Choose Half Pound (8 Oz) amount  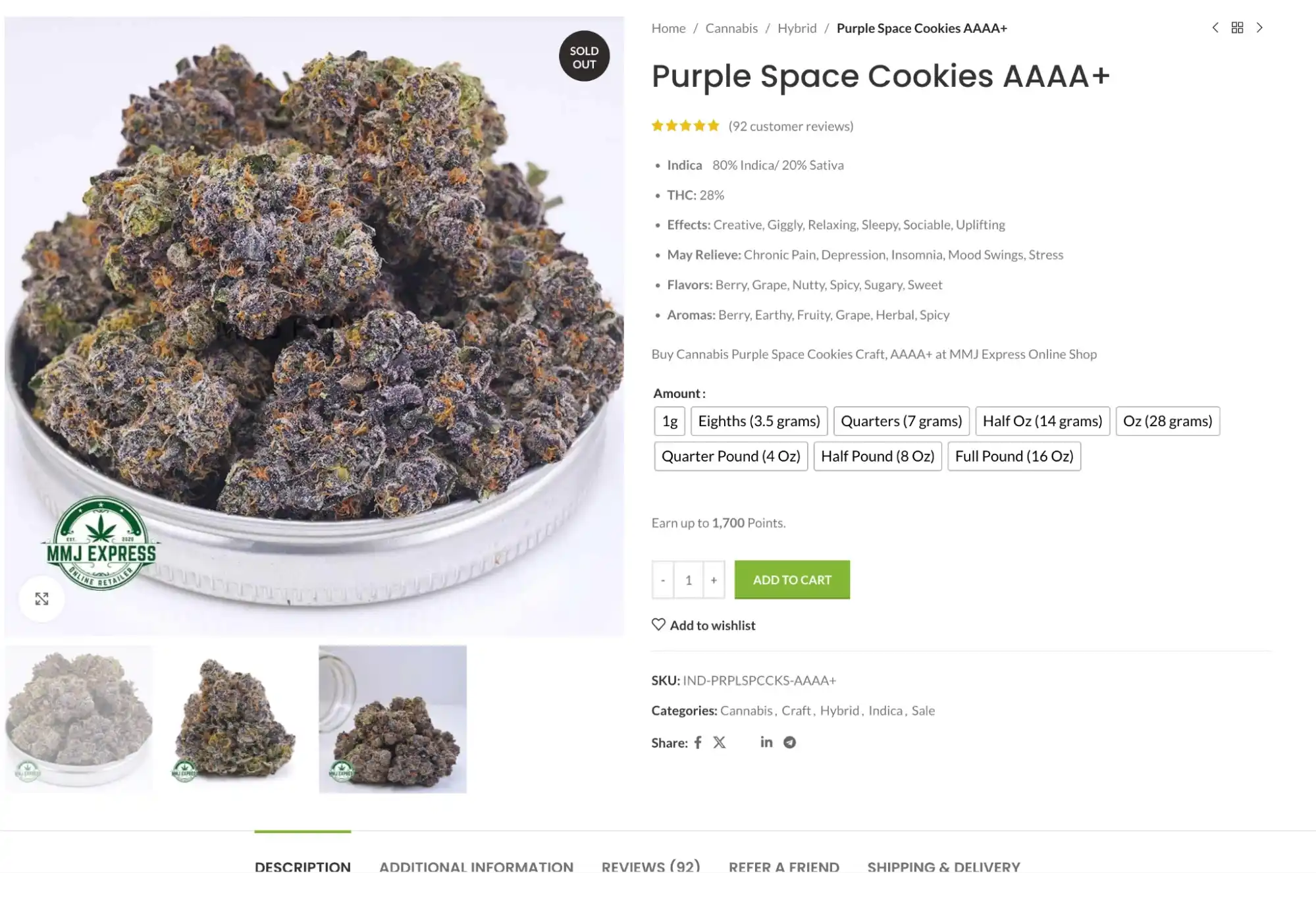pos(878,456)
